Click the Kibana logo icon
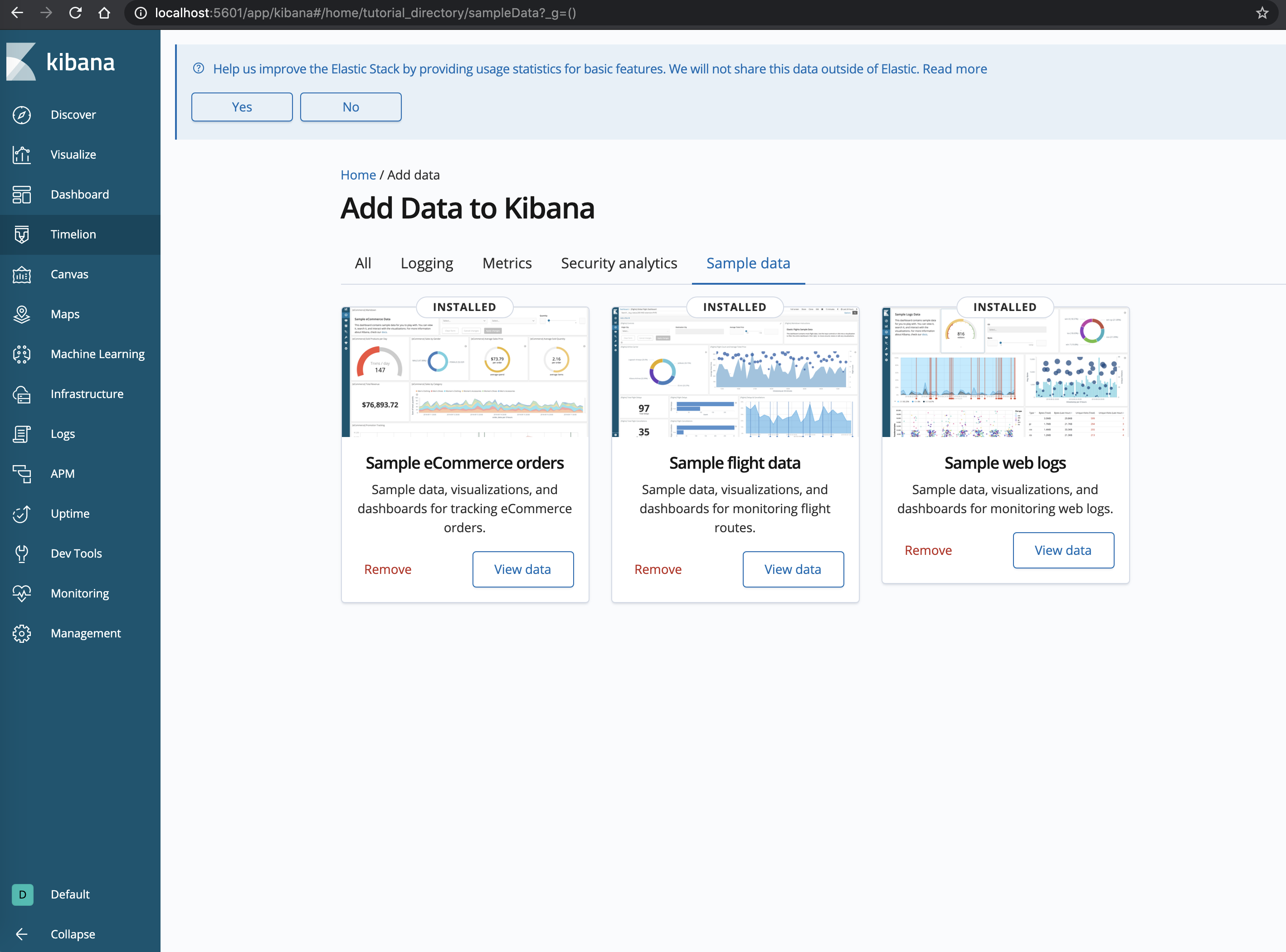The image size is (1286, 952). 21,62
